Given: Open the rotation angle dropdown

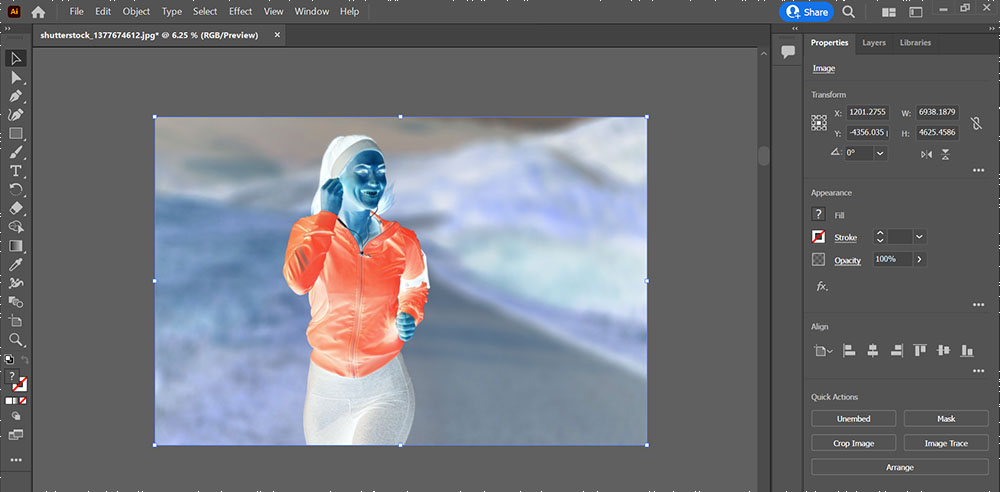Looking at the screenshot, I should click(x=880, y=153).
